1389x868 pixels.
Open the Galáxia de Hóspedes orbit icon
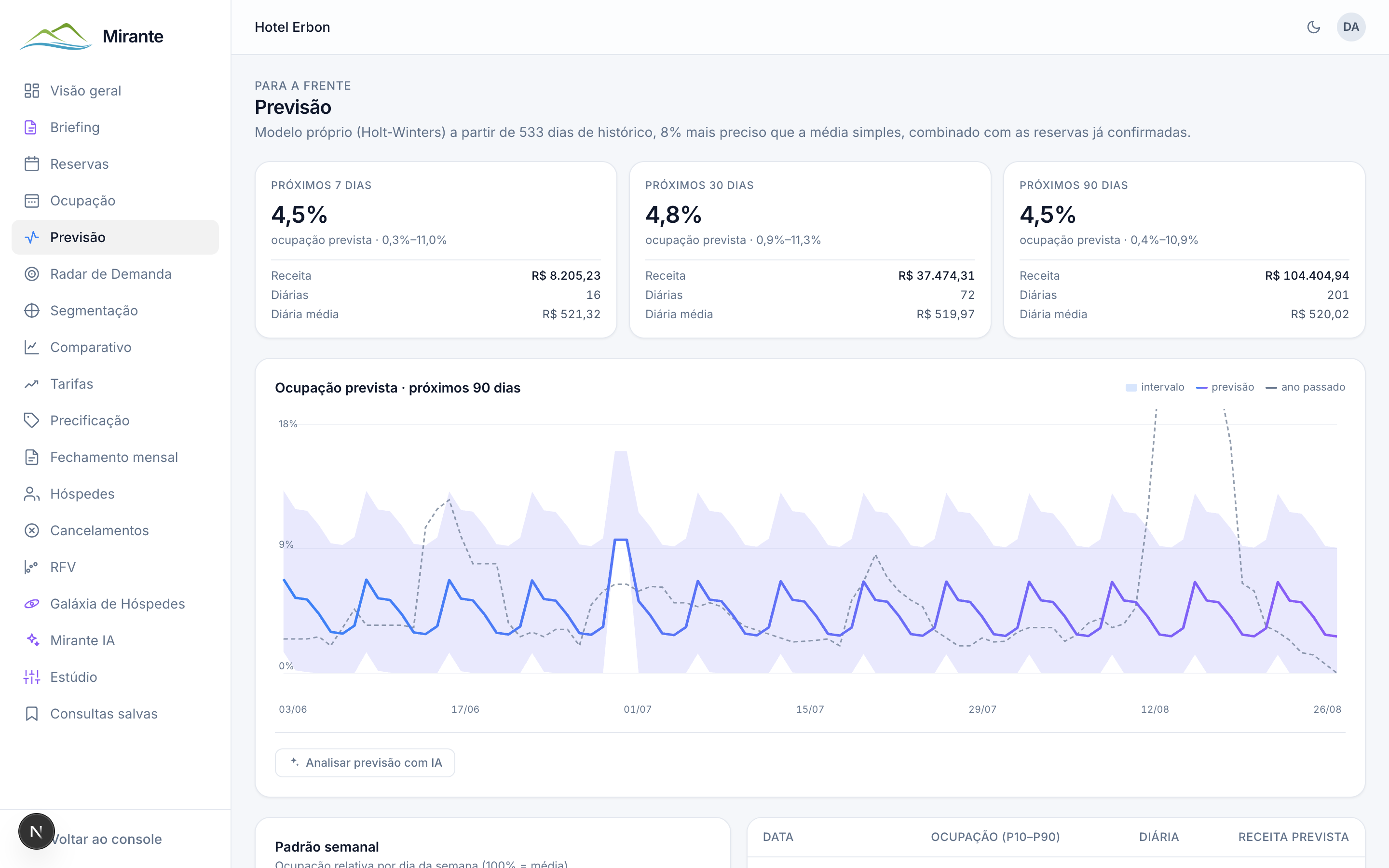click(x=31, y=604)
